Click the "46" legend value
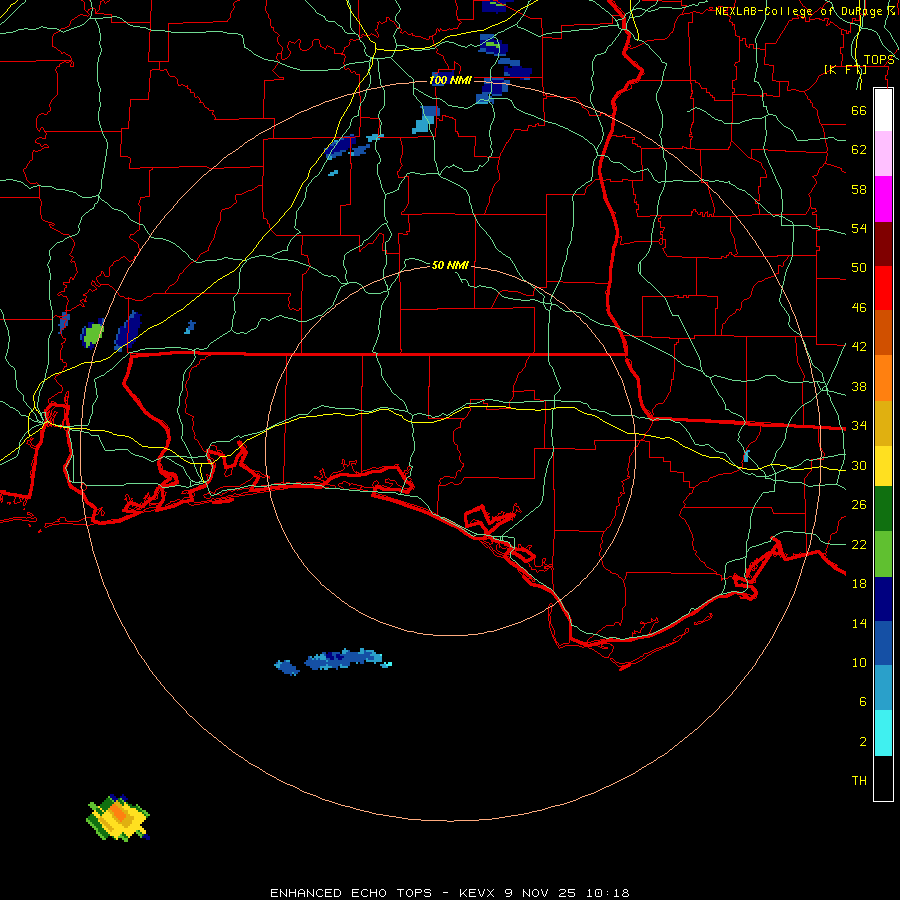Screen dimensions: 900x900 pyautogui.click(x=859, y=307)
